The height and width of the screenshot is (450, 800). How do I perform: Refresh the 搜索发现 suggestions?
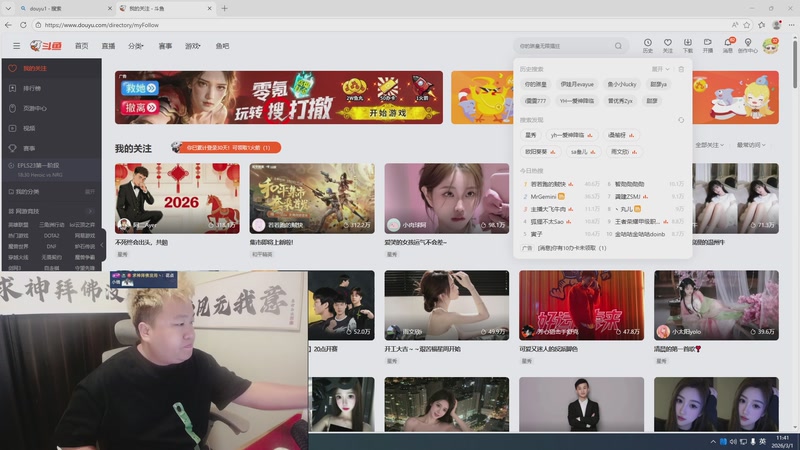[x=681, y=120]
